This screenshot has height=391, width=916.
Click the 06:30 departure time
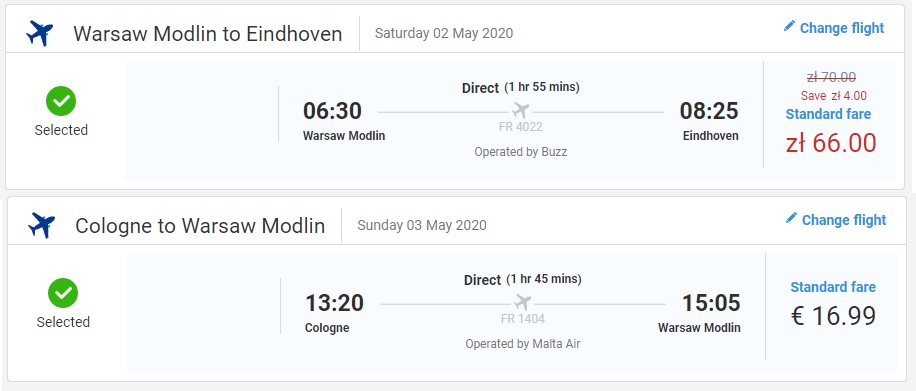(332, 111)
